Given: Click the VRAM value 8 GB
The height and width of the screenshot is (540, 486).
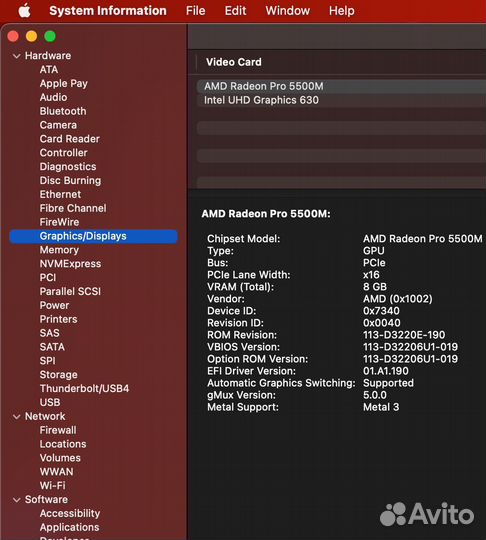Looking at the screenshot, I should (375, 287).
